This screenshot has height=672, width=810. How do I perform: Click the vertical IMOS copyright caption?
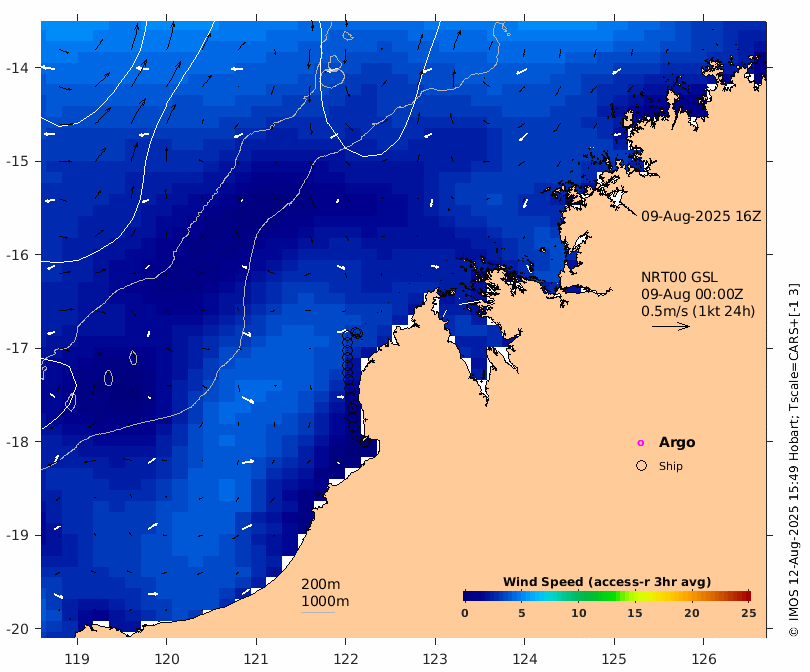pos(793,460)
